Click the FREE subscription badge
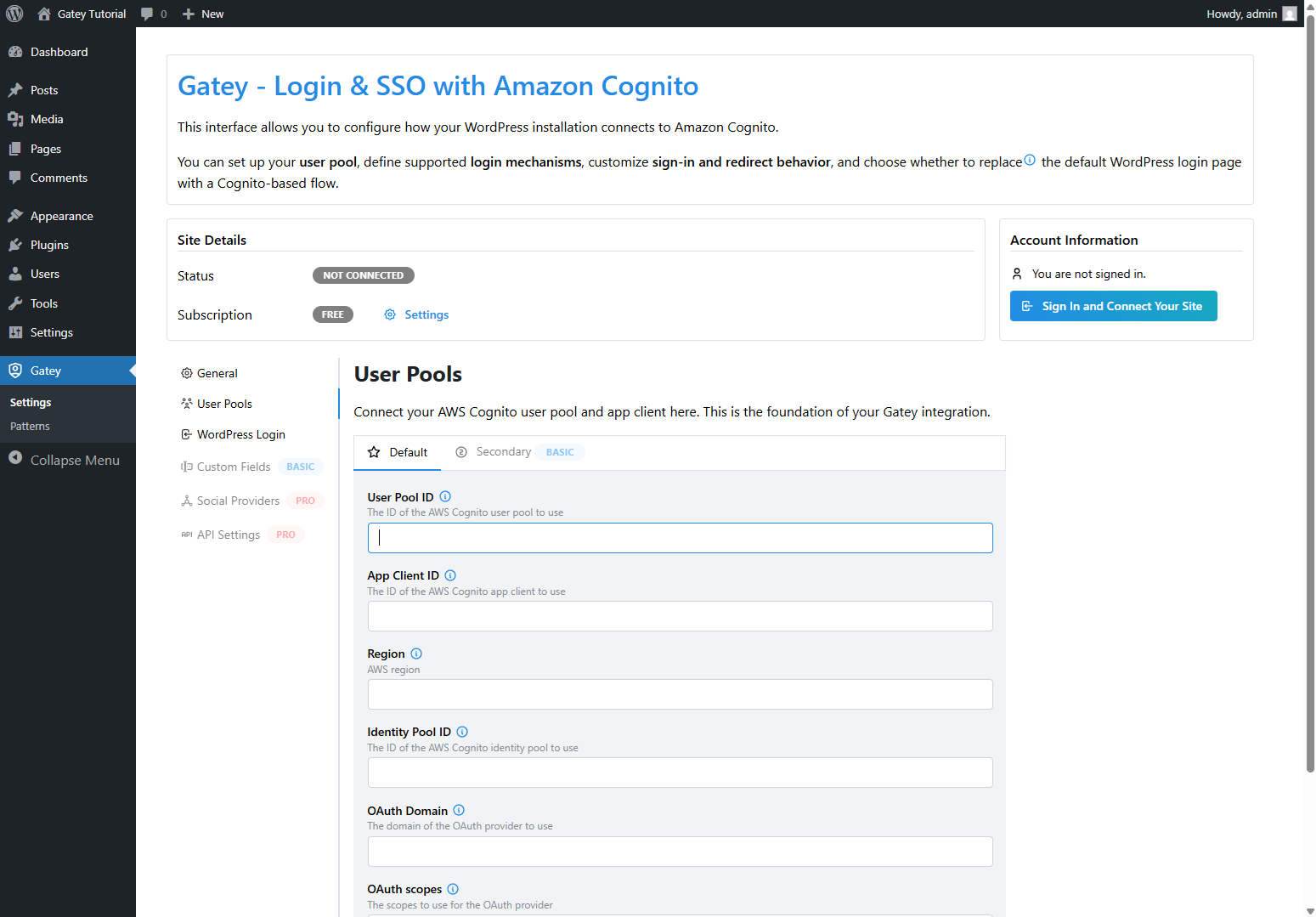Viewport: 1316px width, 917px height. [x=333, y=314]
